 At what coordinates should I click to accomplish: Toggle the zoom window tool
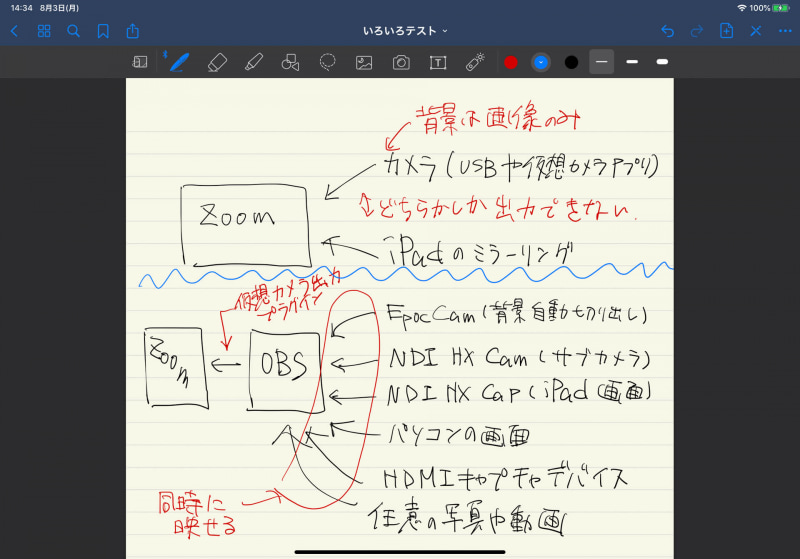click(x=140, y=62)
